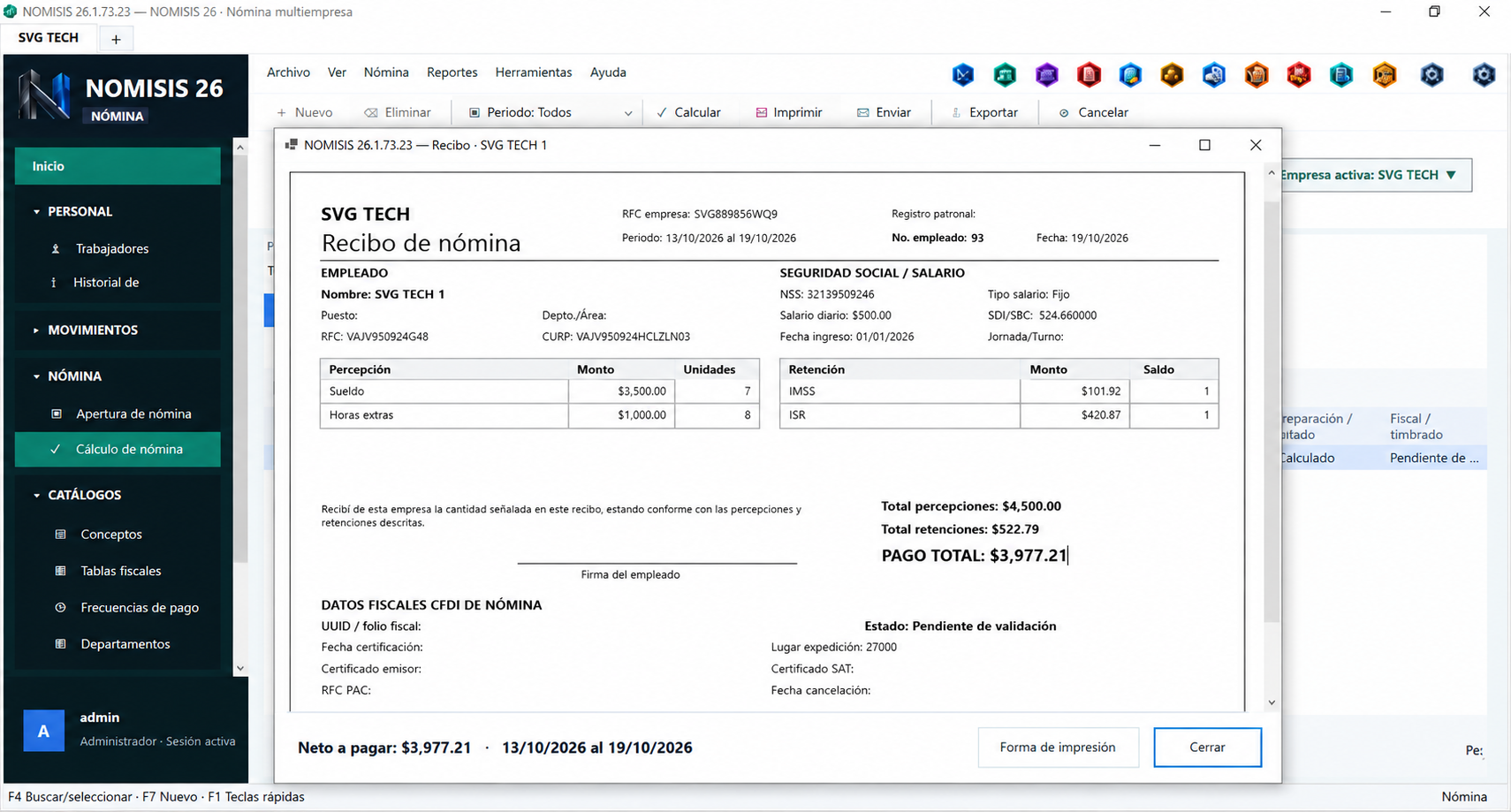Screen dimensions: 1511x812
Task: Click the PAGO TOTAL amount text
Action: click(1029, 556)
